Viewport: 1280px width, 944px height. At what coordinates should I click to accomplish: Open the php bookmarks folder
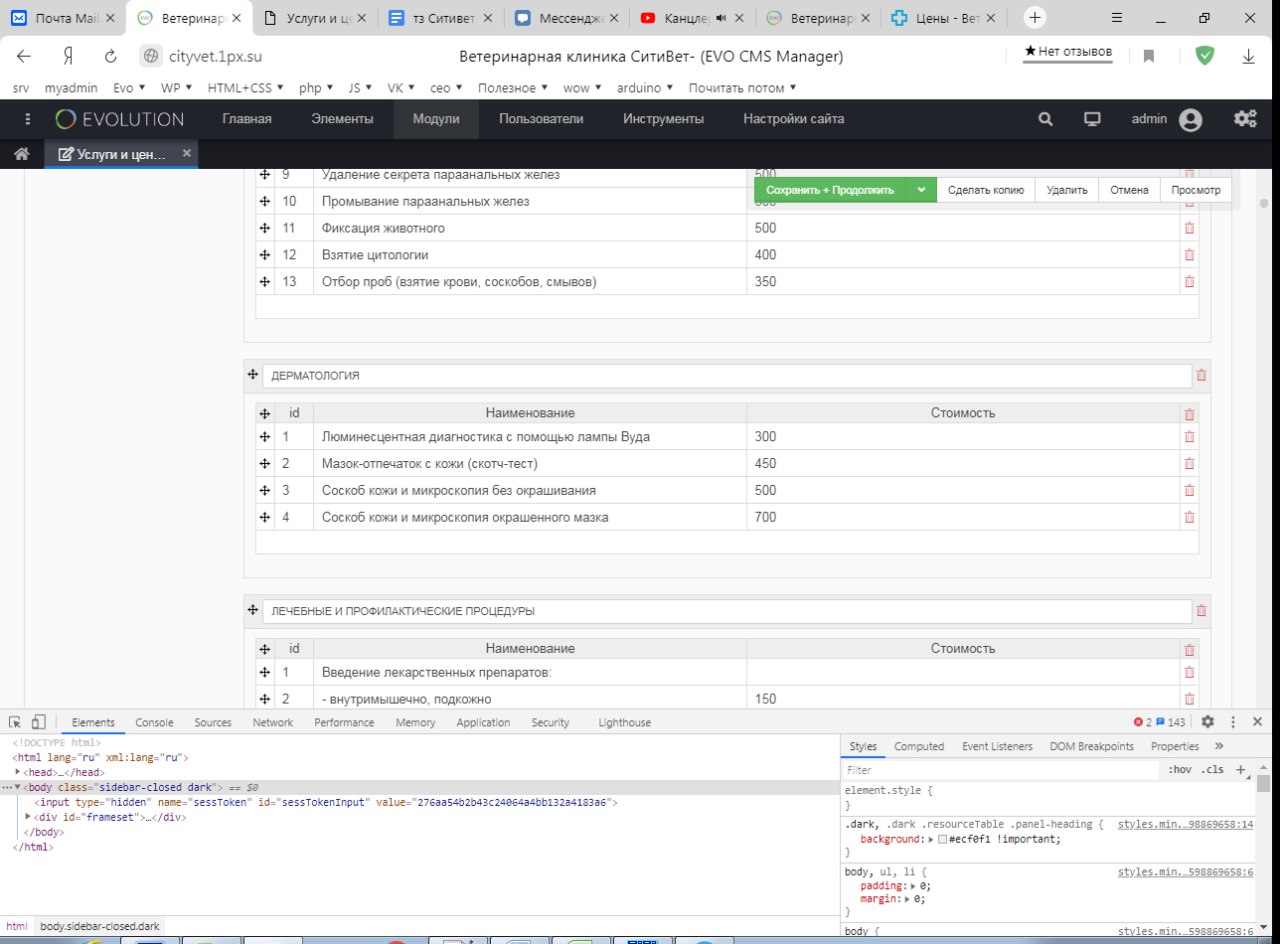pyautogui.click(x=316, y=88)
